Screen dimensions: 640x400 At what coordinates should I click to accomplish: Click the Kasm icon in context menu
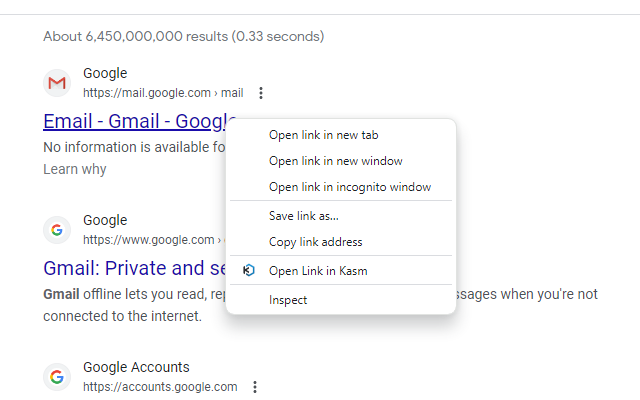250,270
